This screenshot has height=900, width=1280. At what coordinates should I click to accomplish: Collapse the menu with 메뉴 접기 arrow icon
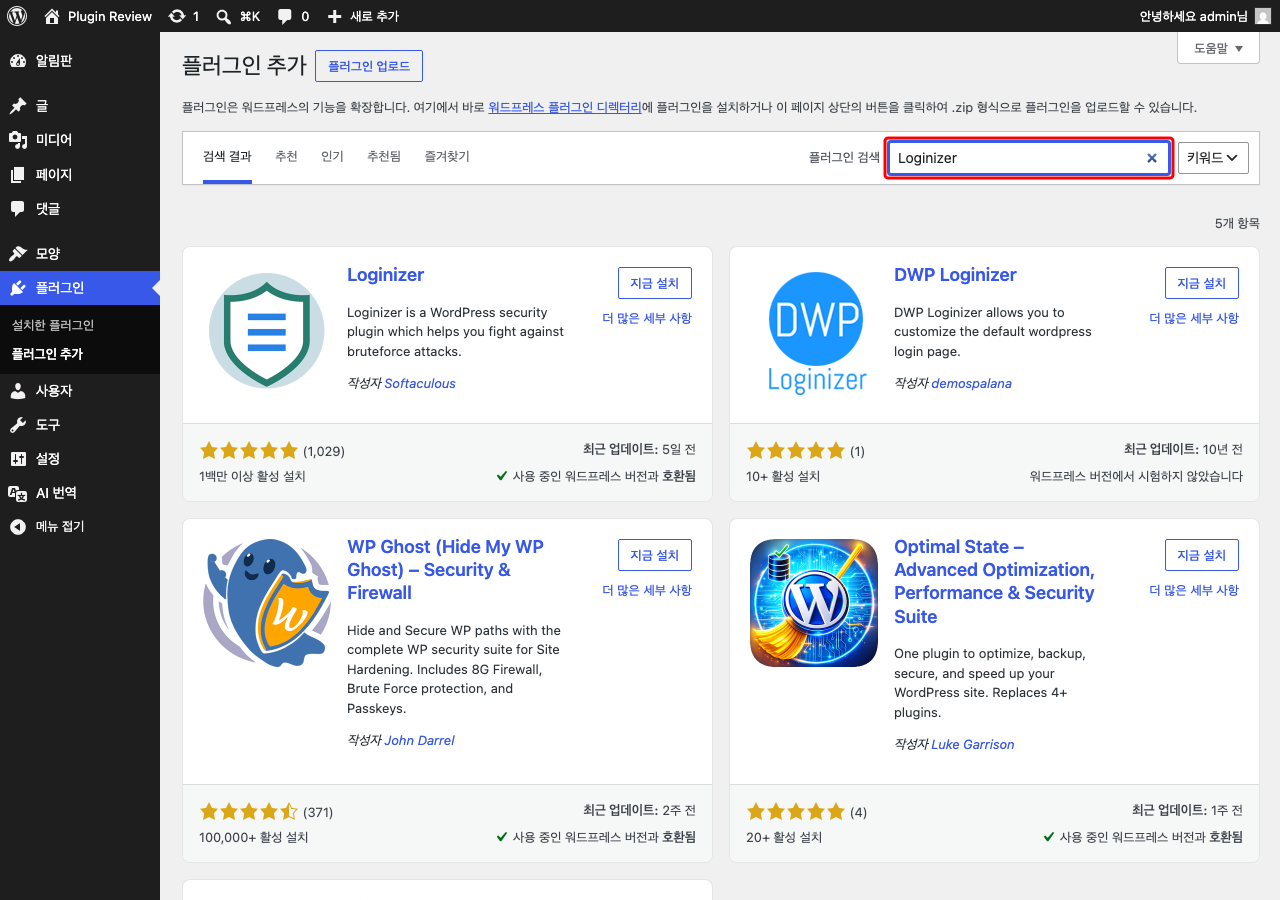(x=18, y=527)
